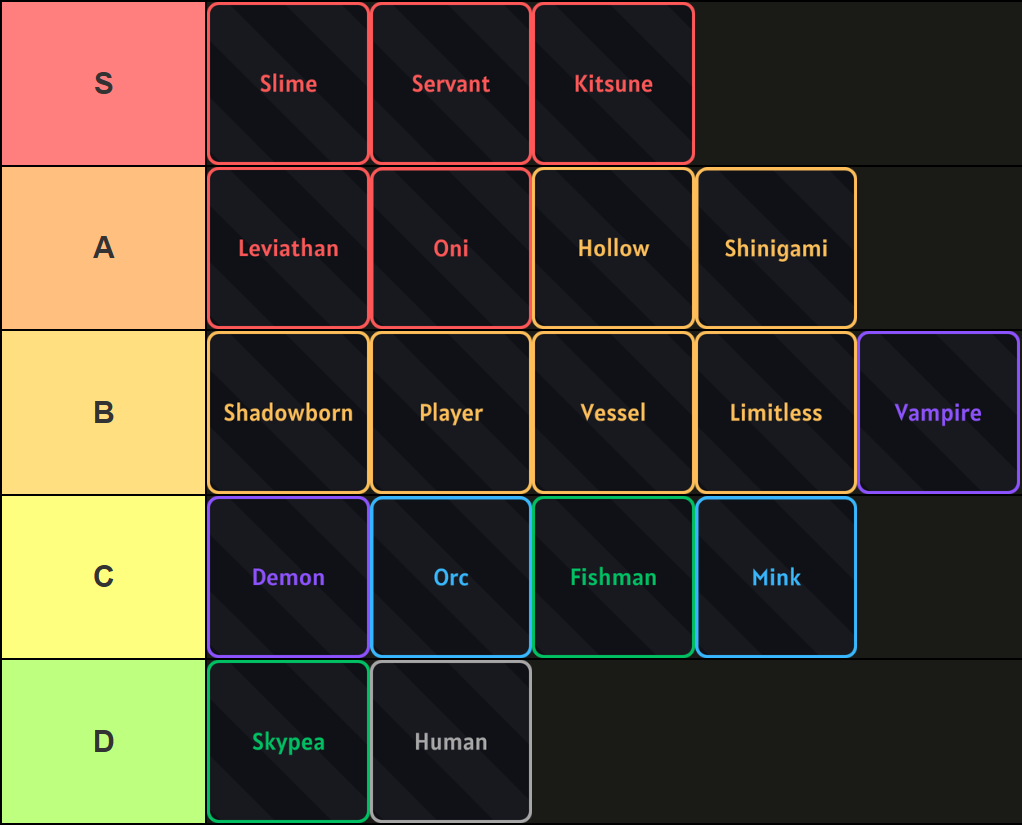Click the red S tier label
Screen dimensions: 1022x825
103,84
